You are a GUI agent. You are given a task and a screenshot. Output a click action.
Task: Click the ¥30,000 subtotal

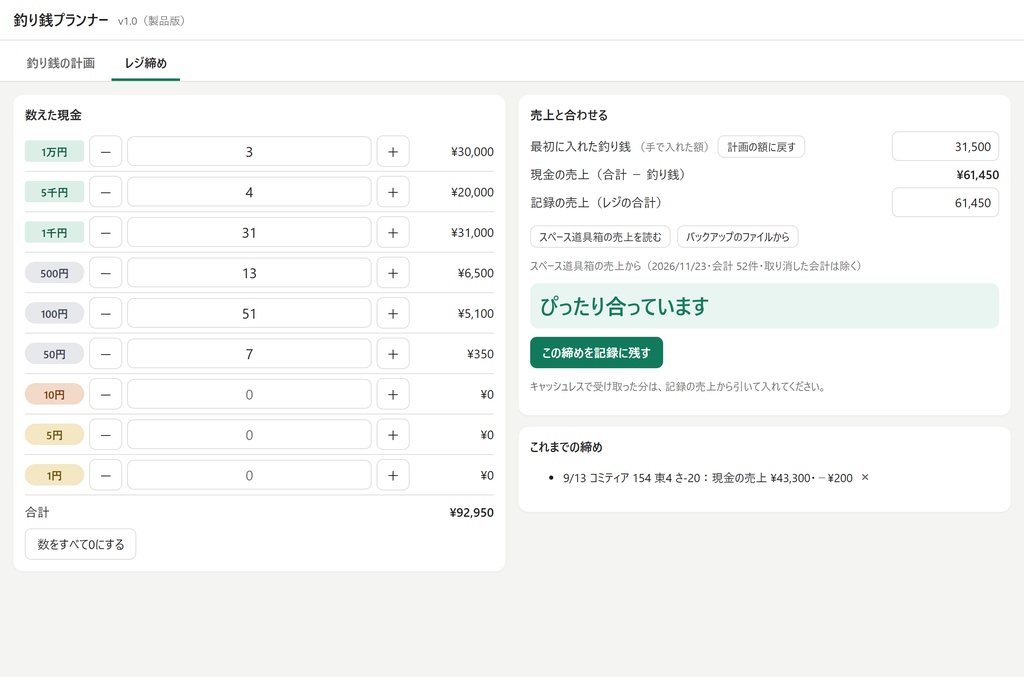pyautogui.click(x=472, y=151)
